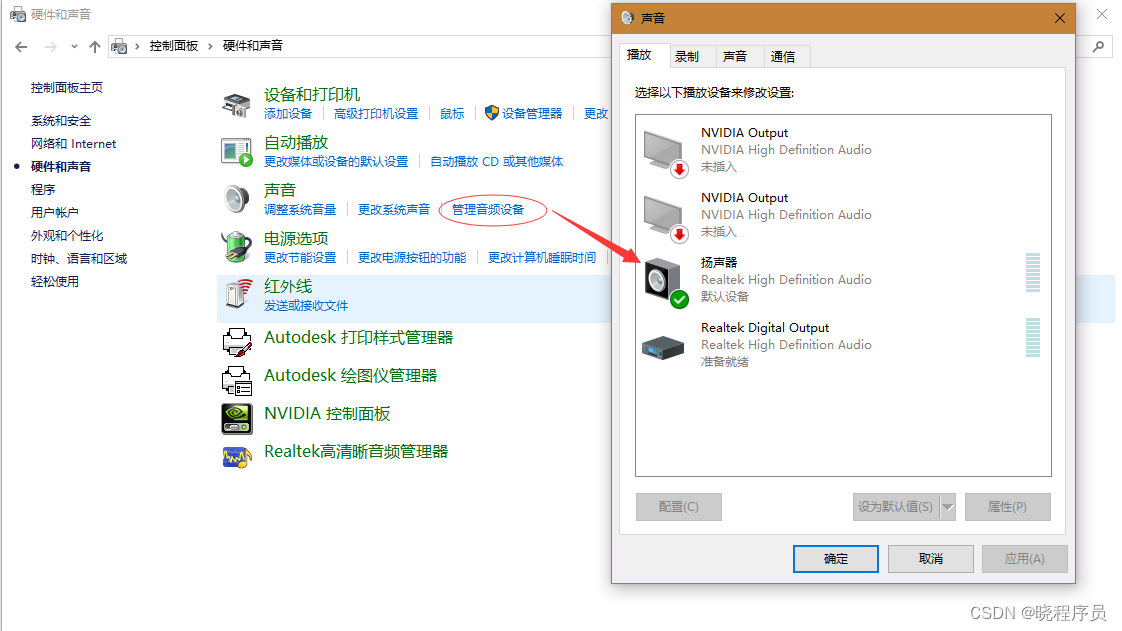Open 外观和个性化 in sidebar
Image resolution: width=1122 pixels, height=631 pixels.
click(67, 235)
